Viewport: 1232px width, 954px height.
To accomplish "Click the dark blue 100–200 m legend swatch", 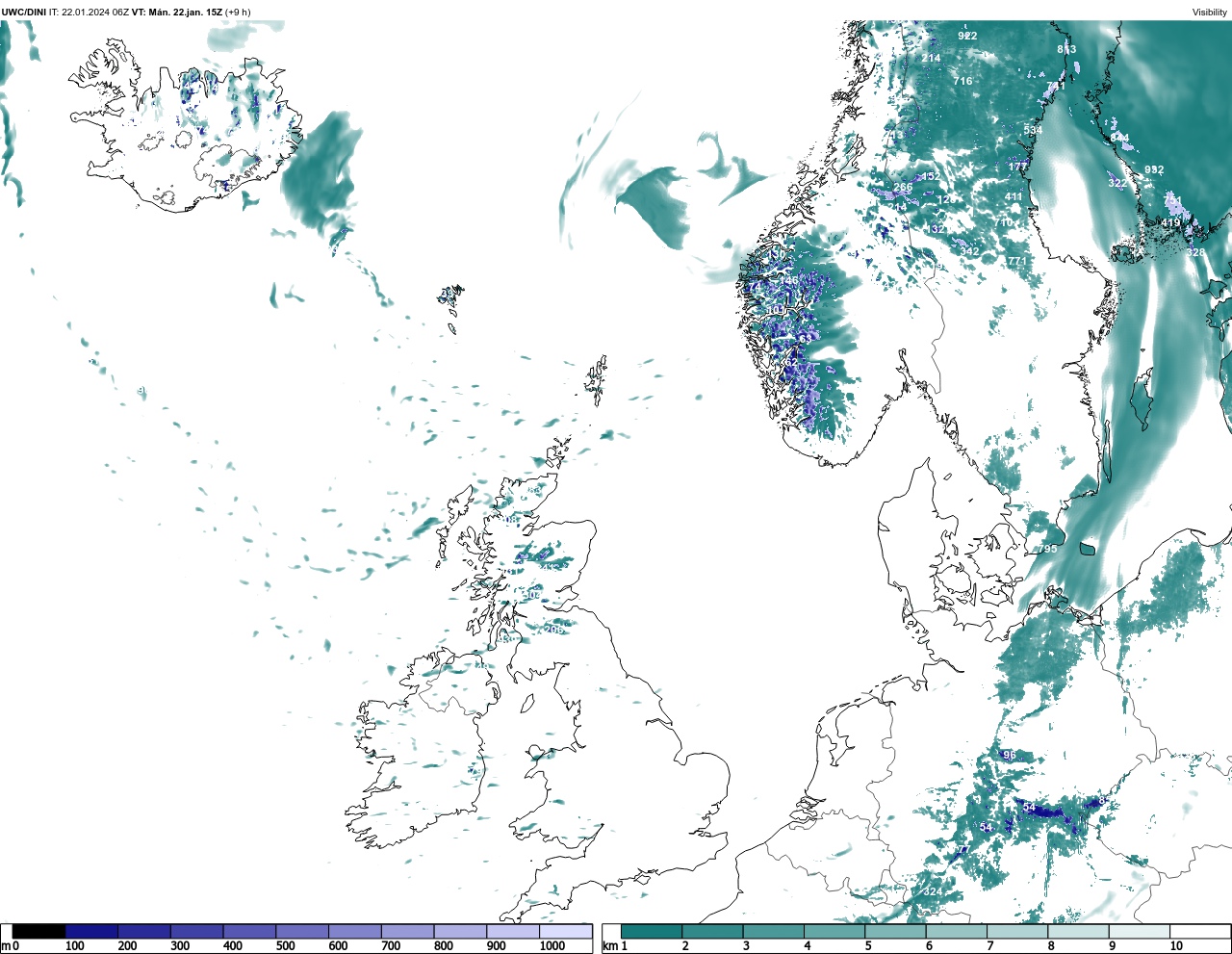I will (91, 931).
